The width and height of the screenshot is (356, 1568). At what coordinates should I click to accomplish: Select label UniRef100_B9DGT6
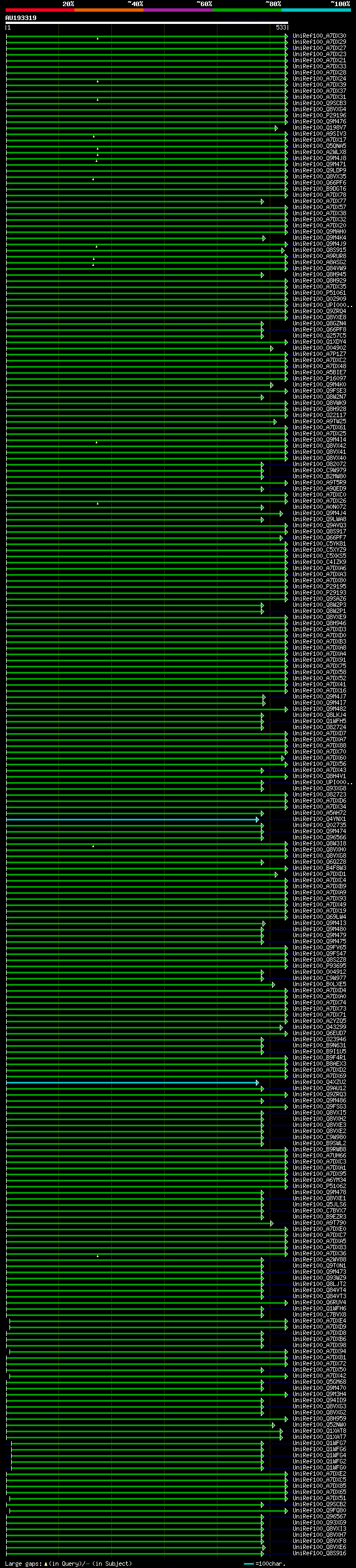pos(319,189)
